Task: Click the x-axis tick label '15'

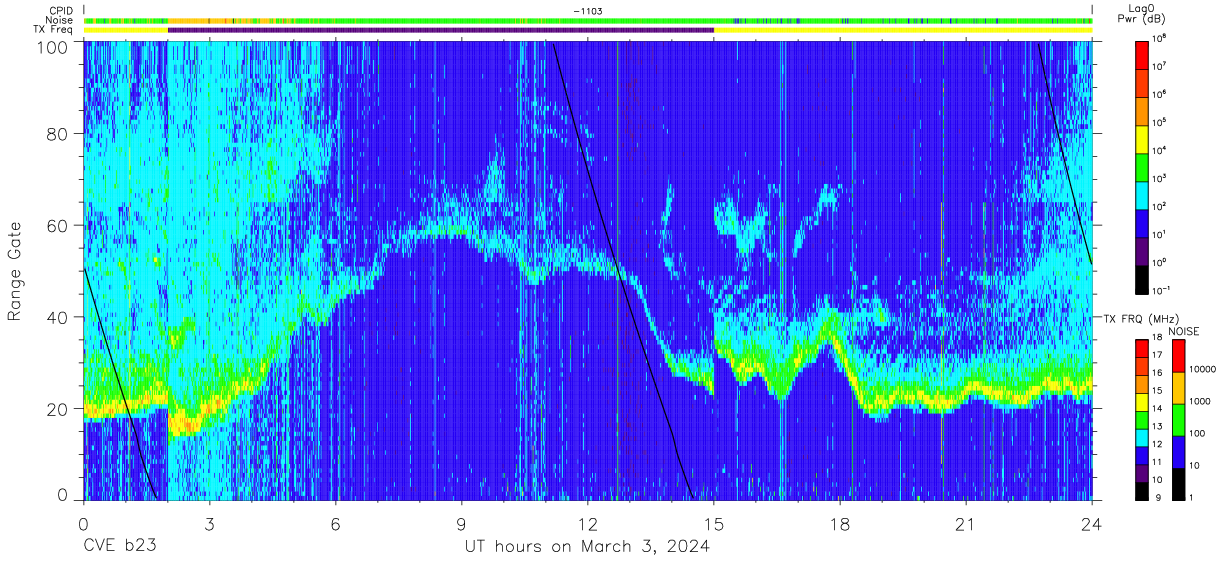Action: pyautogui.click(x=713, y=523)
